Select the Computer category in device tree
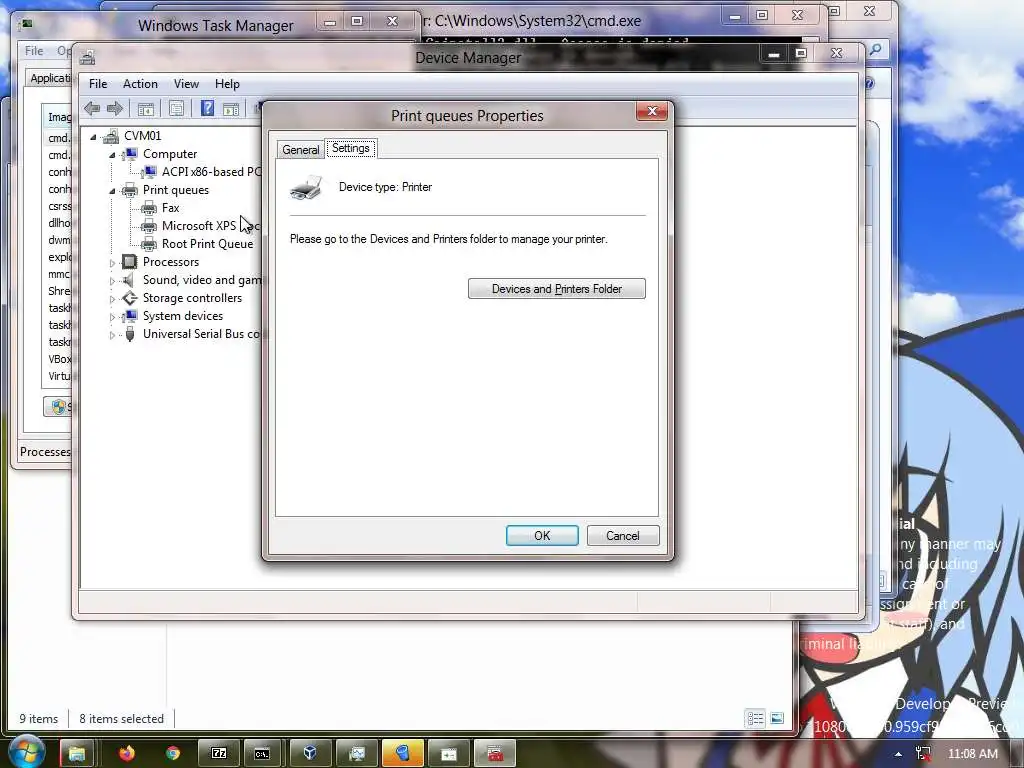The image size is (1024, 768). click(x=170, y=154)
